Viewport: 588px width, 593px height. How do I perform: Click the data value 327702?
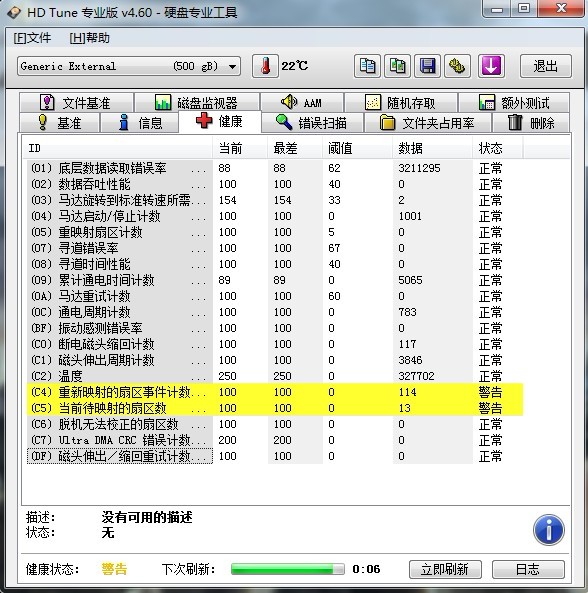click(416, 376)
